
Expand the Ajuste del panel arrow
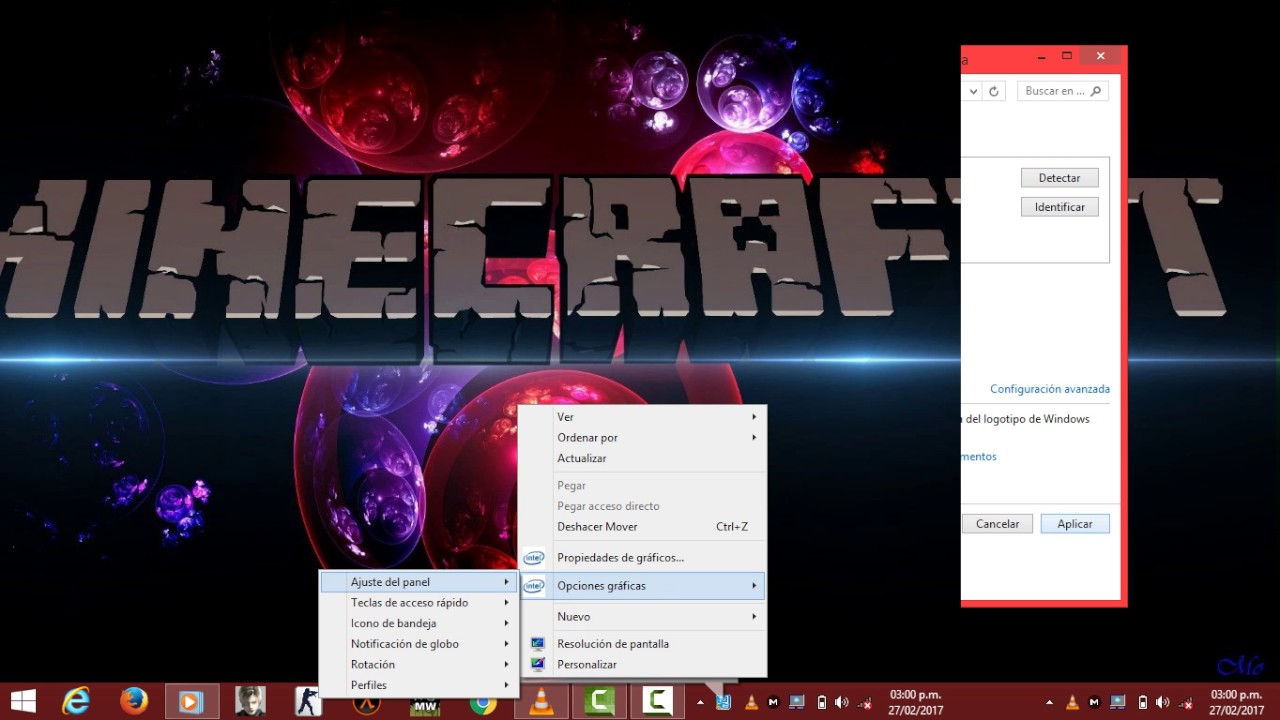[506, 582]
